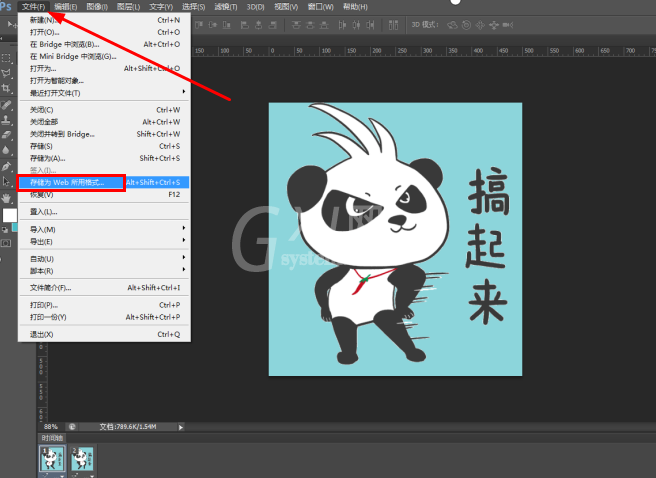Open the 图层(L) menu
The height and width of the screenshot is (478, 656).
[x=128, y=7]
